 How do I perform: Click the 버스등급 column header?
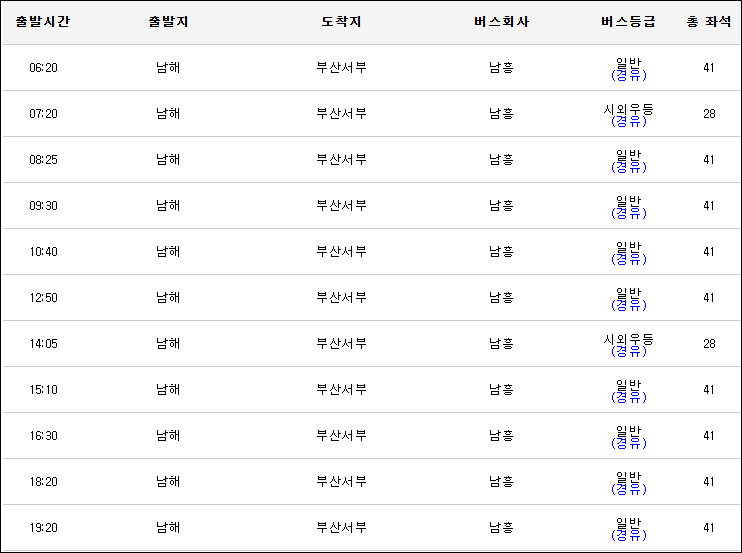click(628, 21)
